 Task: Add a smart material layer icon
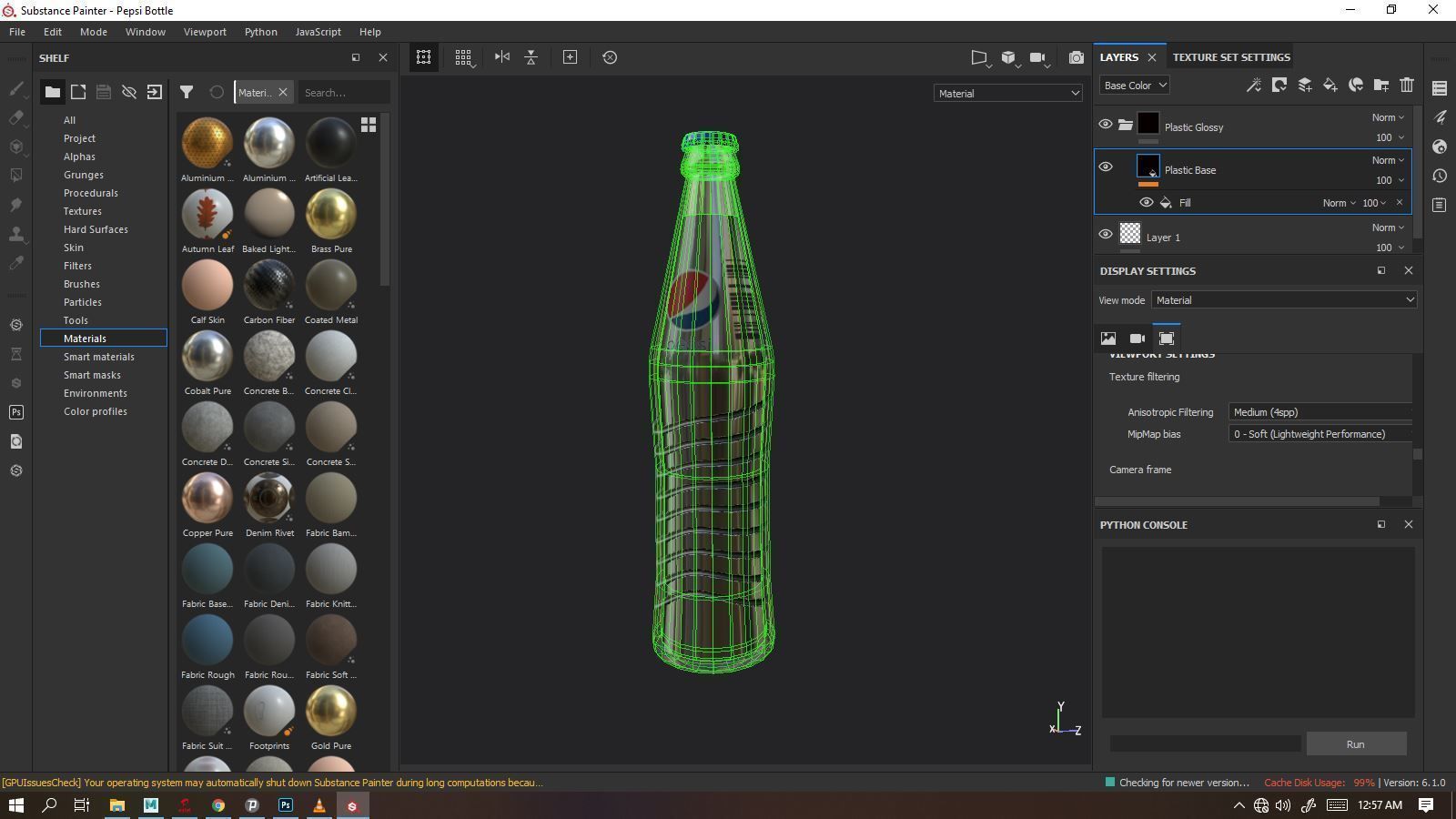(1356, 85)
